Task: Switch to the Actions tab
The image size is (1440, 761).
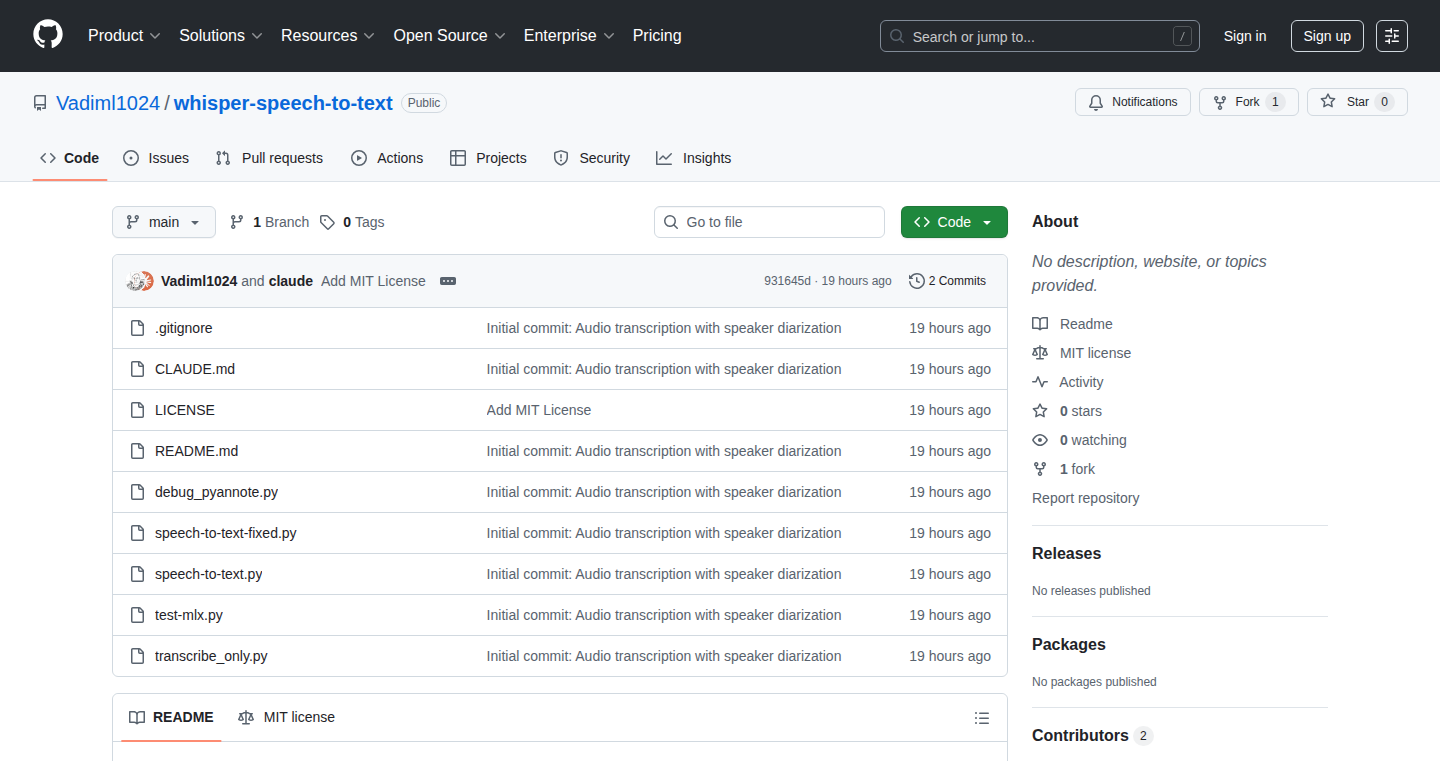Action: pos(387,158)
